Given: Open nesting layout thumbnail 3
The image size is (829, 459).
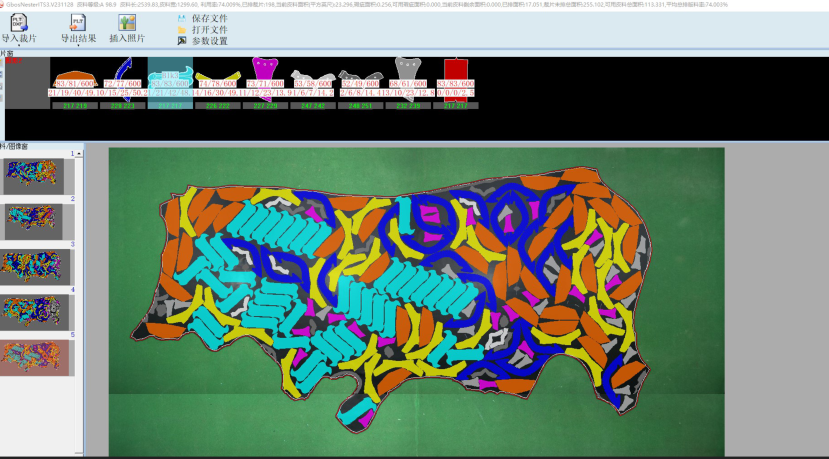Looking at the screenshot, I should point(35,267).
